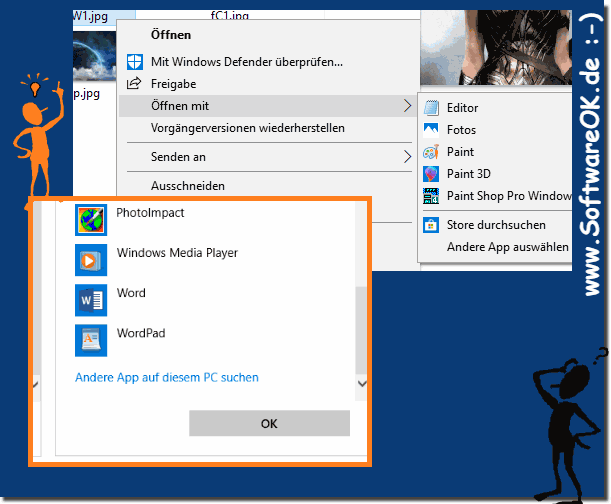Click the WordPad app icon

click(x=91, y=340)
